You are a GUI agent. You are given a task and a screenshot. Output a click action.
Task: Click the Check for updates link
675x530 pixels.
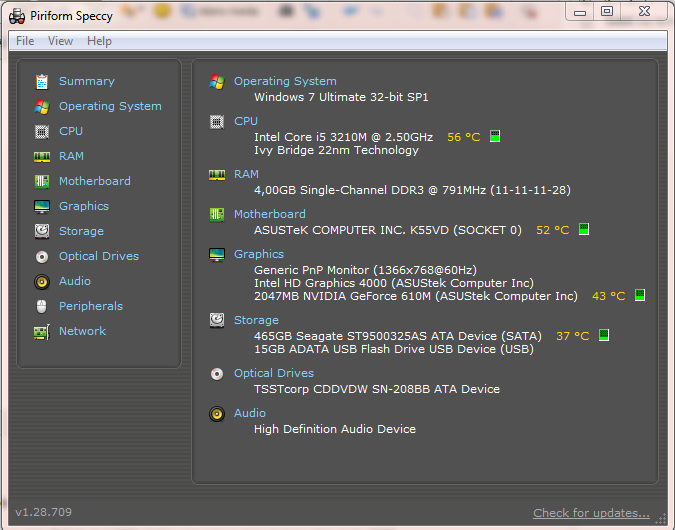591,513
